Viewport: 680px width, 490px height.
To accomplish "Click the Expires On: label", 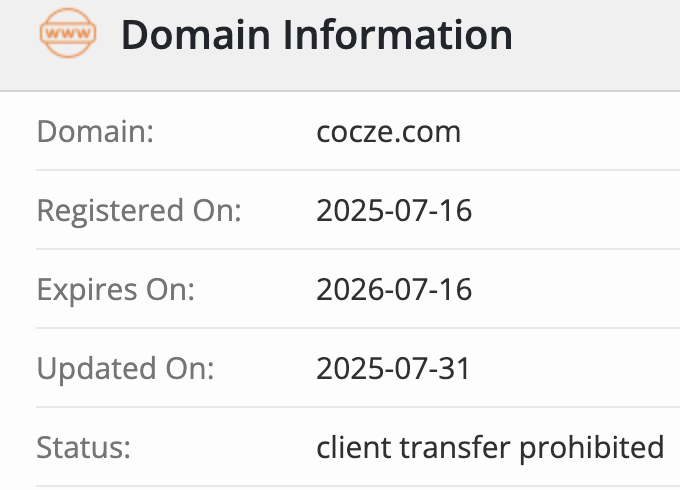I will [x=116, y=290].
